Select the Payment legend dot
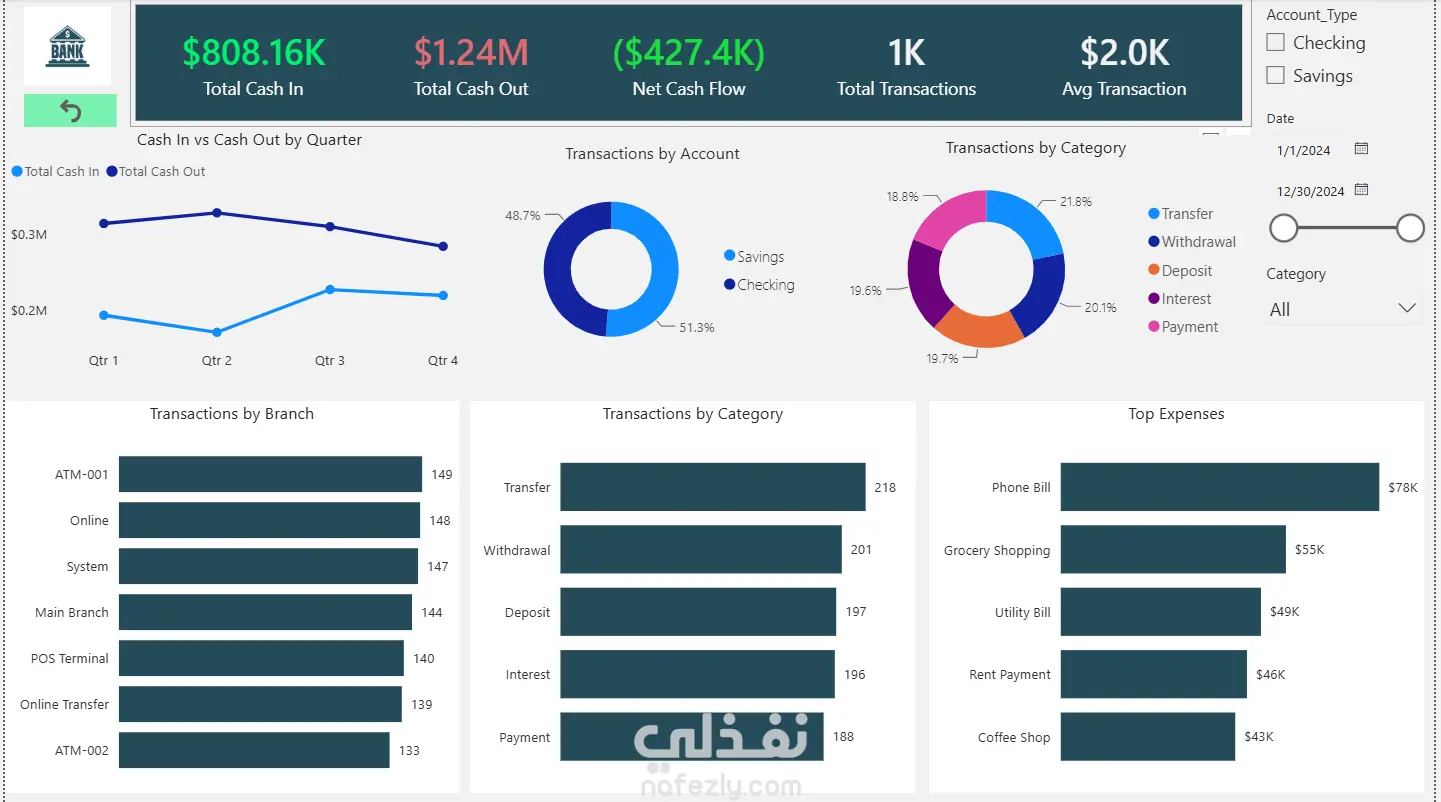 (x=1154, y=327)
